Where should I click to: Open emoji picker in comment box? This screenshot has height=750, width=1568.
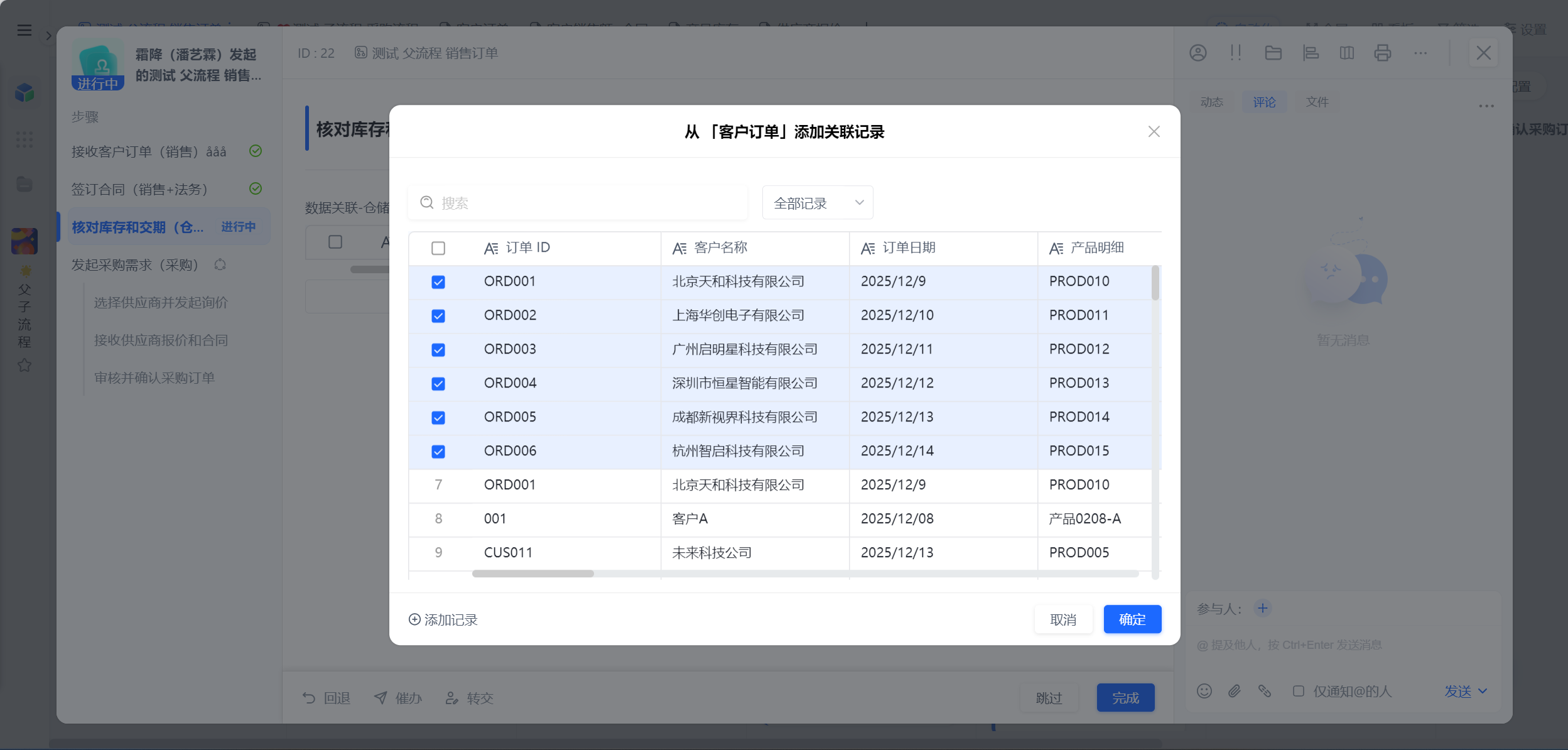pos(1204,691)
